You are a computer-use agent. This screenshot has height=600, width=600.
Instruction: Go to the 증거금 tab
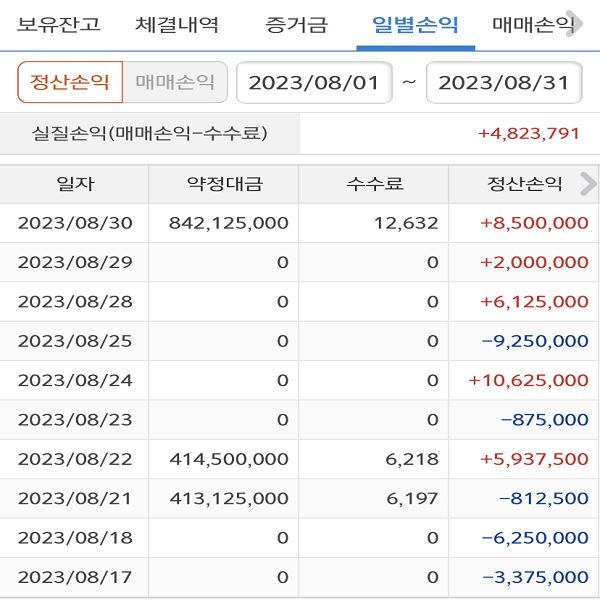296,25
